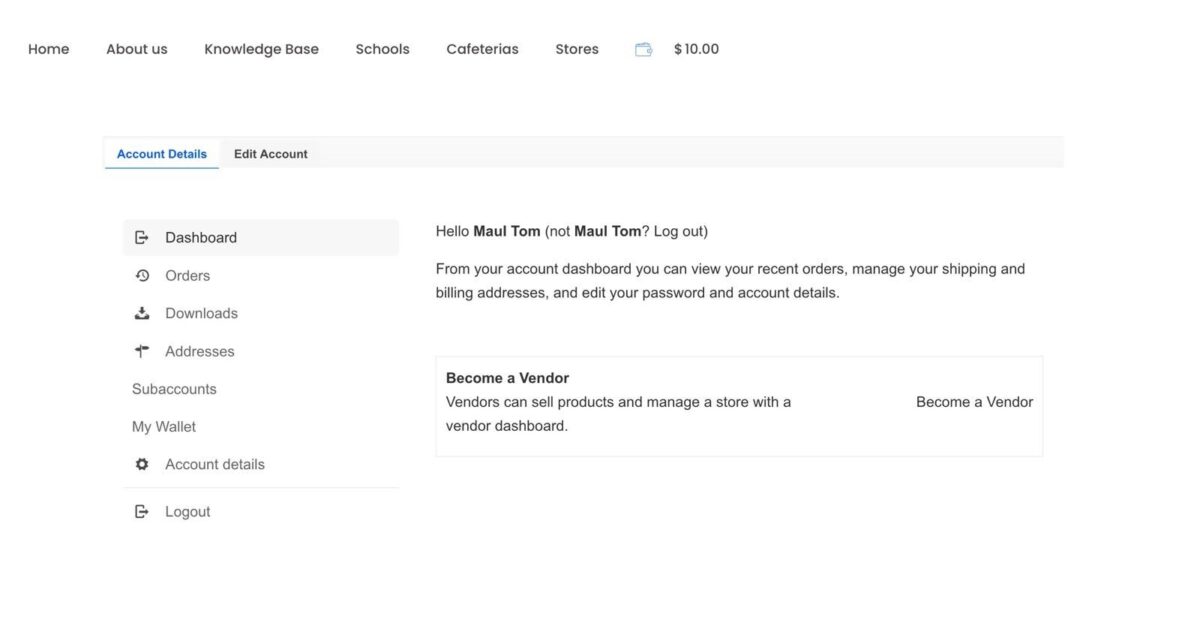
Task: Visit the Stores page from the menu
Action: tap(577, 49)
